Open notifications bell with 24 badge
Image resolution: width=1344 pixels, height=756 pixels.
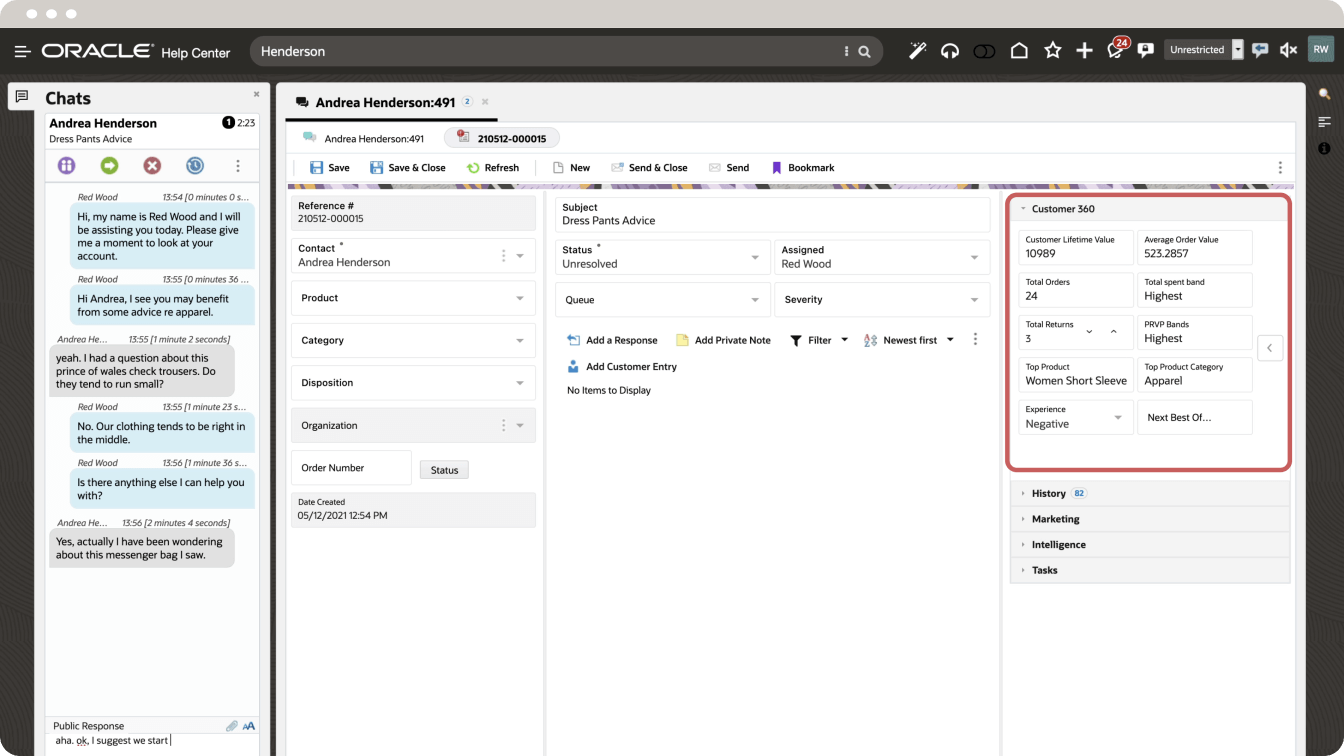(x=1115, y=50)
